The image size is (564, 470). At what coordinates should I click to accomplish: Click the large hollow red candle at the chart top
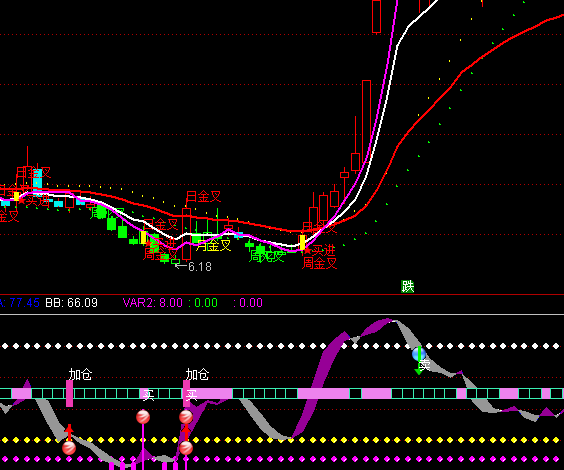[377, 17]
